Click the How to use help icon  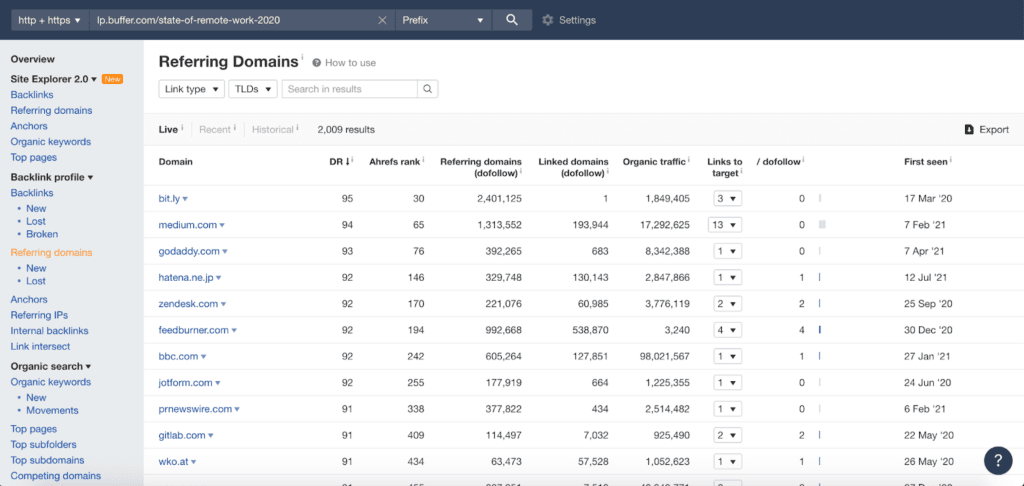point(317,63)
